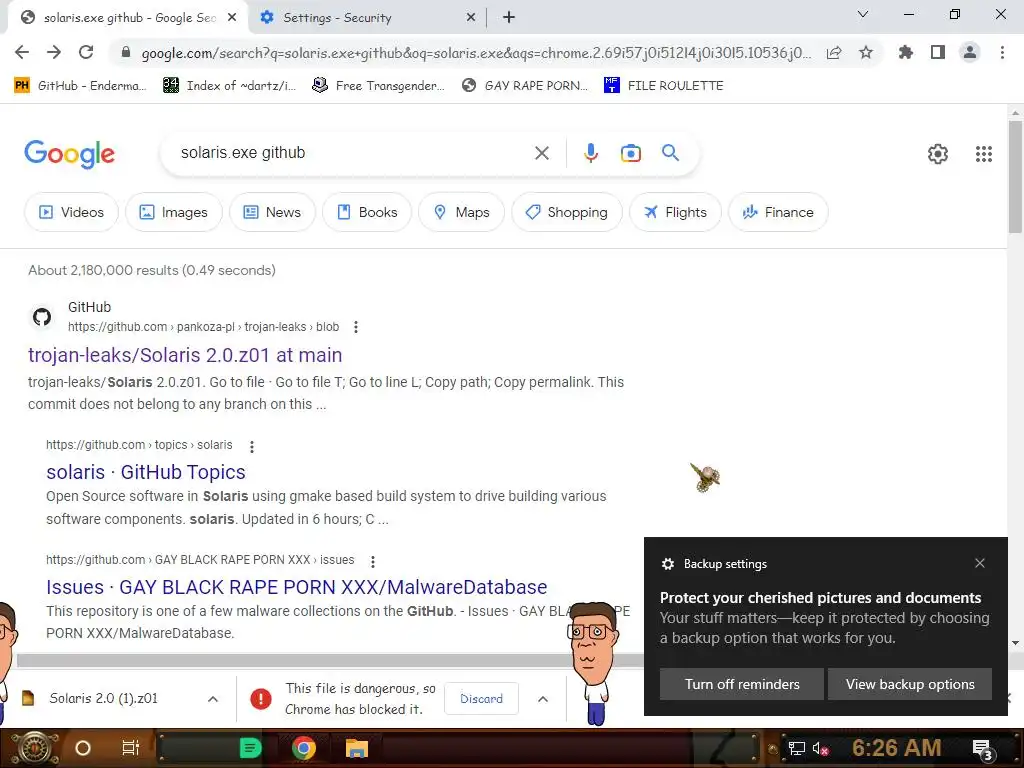This screenshot has height=768, width=1024.
Task: Open Chrome three-dot menu
Action: click(x=1002, y=52)
